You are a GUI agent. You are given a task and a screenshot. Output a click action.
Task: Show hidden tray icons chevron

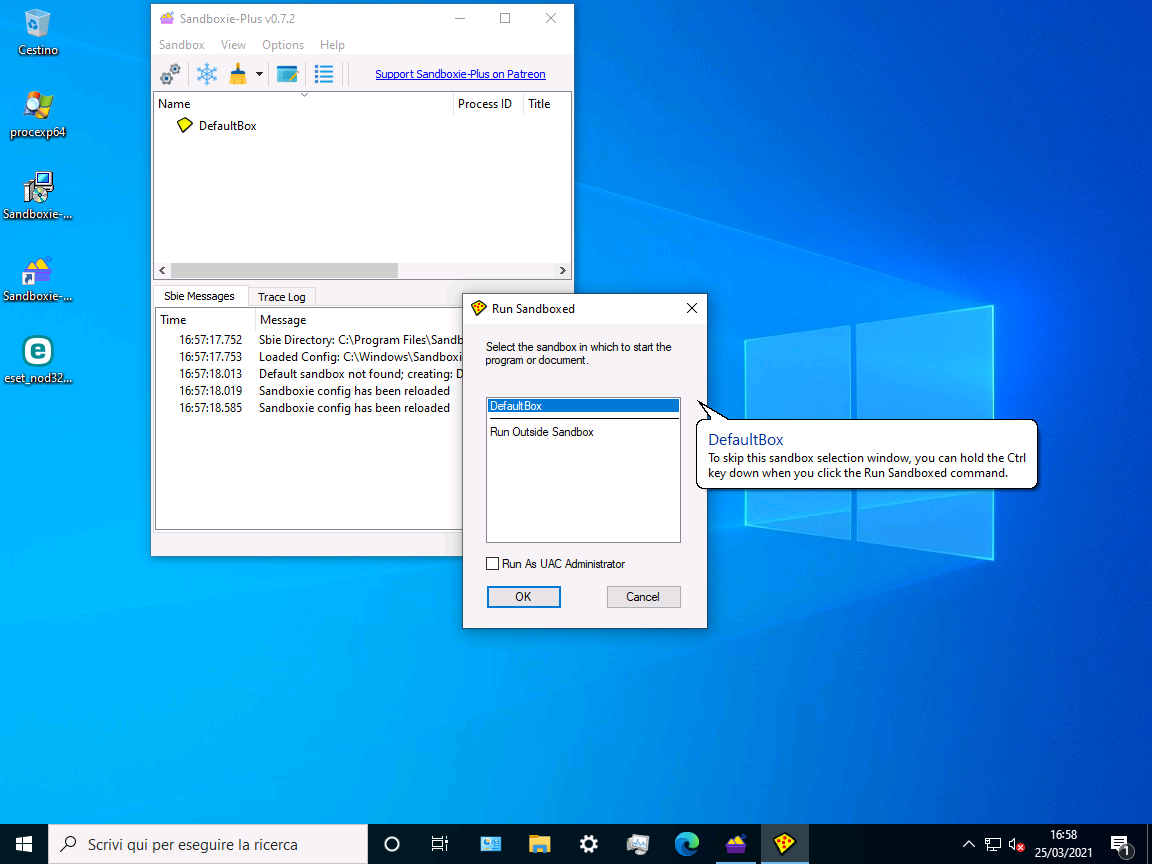point(968,844)
